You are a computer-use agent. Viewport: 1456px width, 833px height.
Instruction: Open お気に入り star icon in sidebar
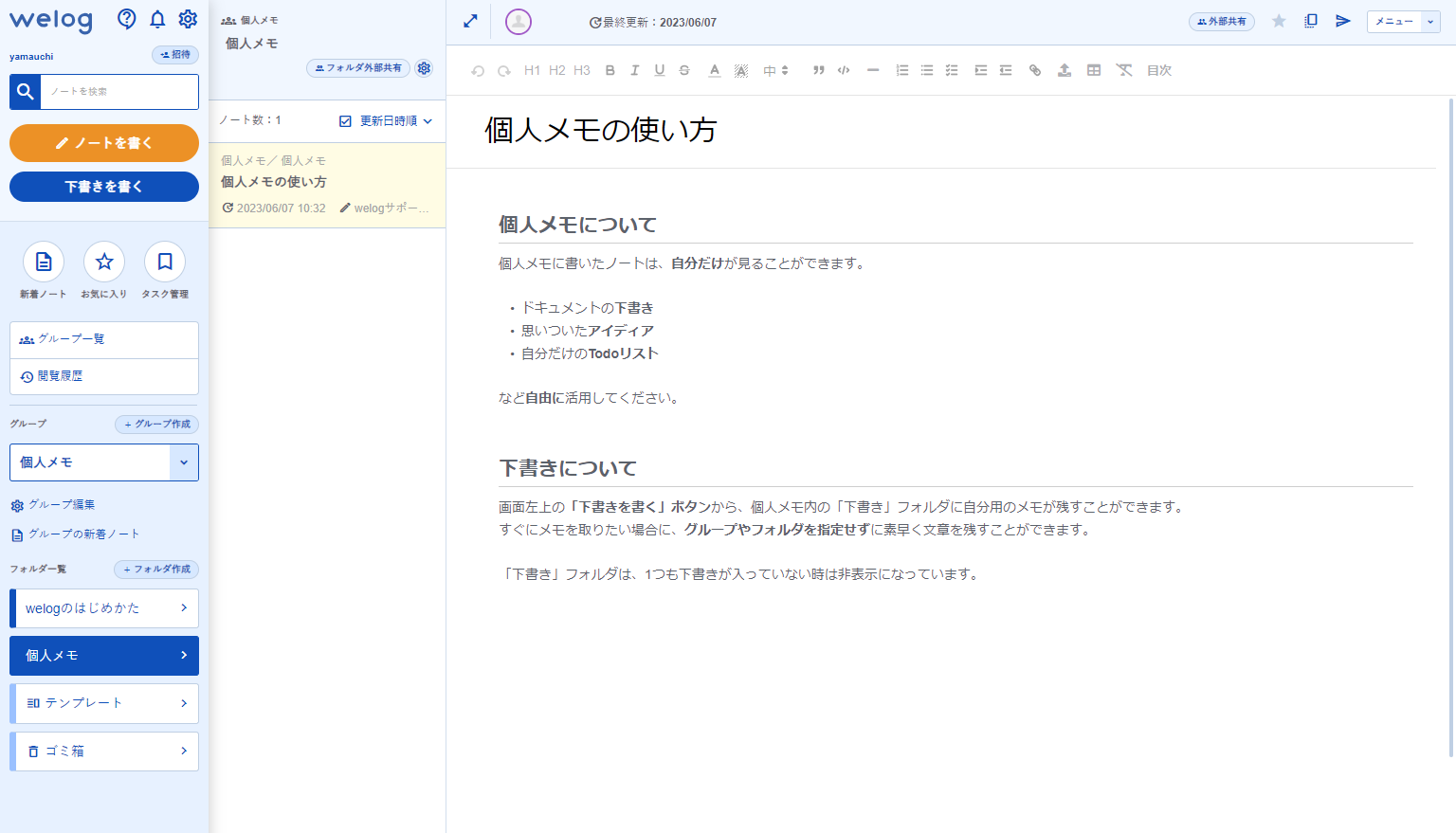(104, 262)
